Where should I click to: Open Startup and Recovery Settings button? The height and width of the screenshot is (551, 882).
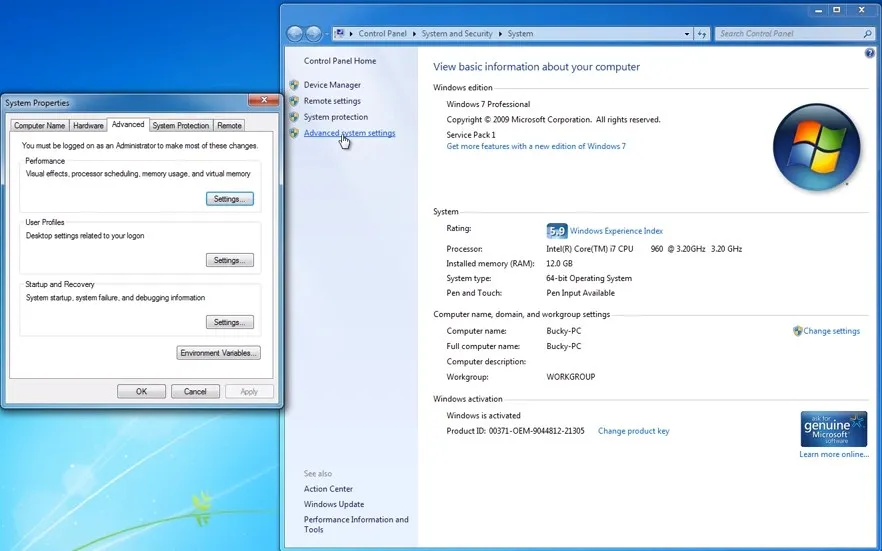point(230,322)
